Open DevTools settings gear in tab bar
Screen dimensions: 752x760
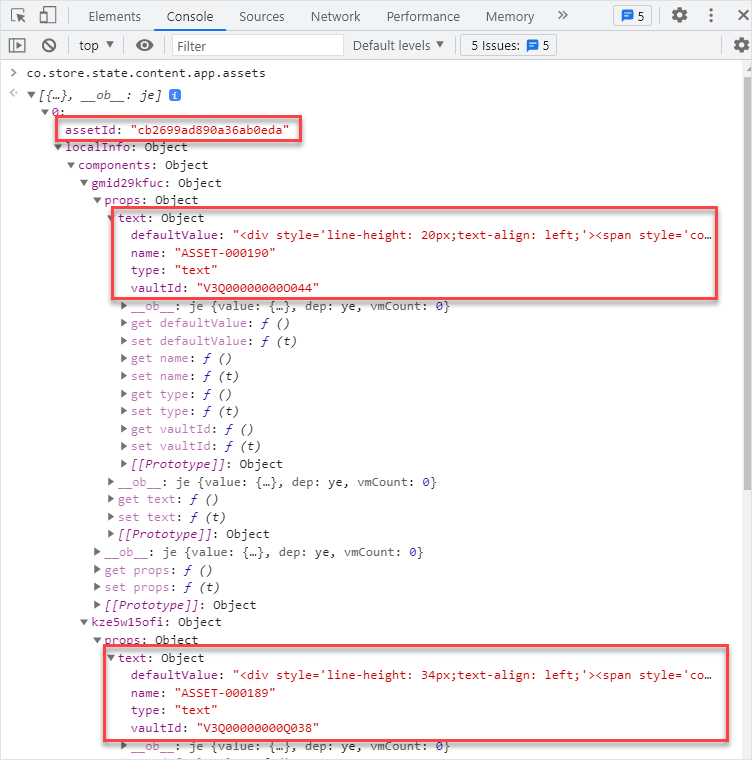[x=679, y=16]
